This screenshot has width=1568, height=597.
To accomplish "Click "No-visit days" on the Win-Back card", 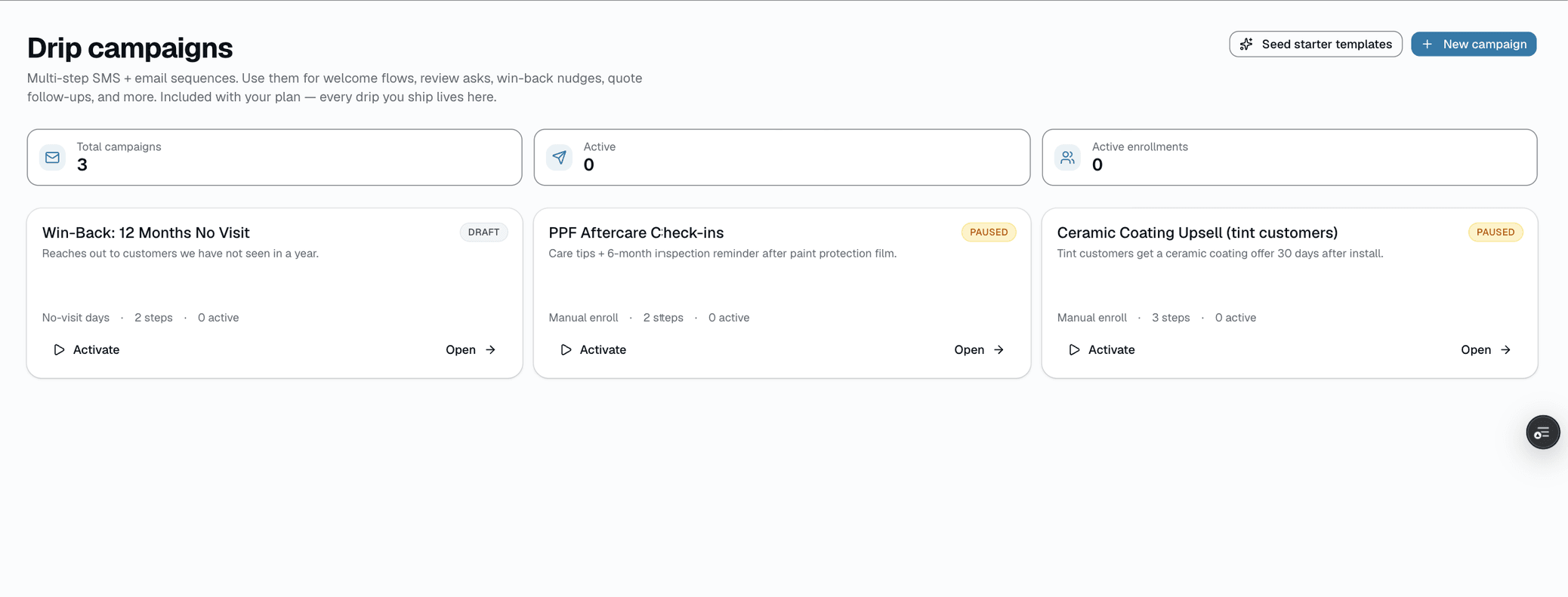I will (x=76, y=318).
